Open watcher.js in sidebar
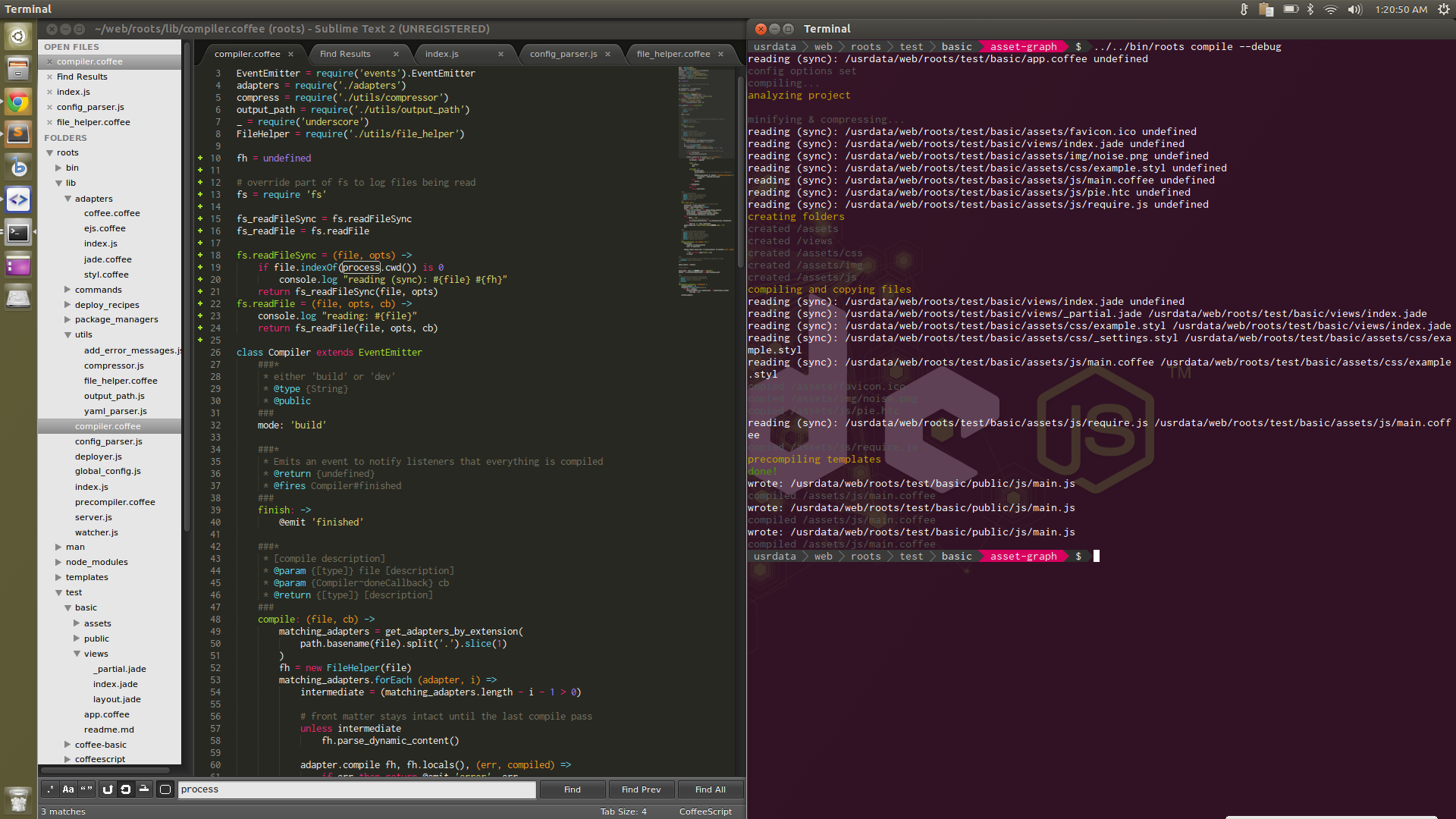1456x819 pixels. coord(96,532)
